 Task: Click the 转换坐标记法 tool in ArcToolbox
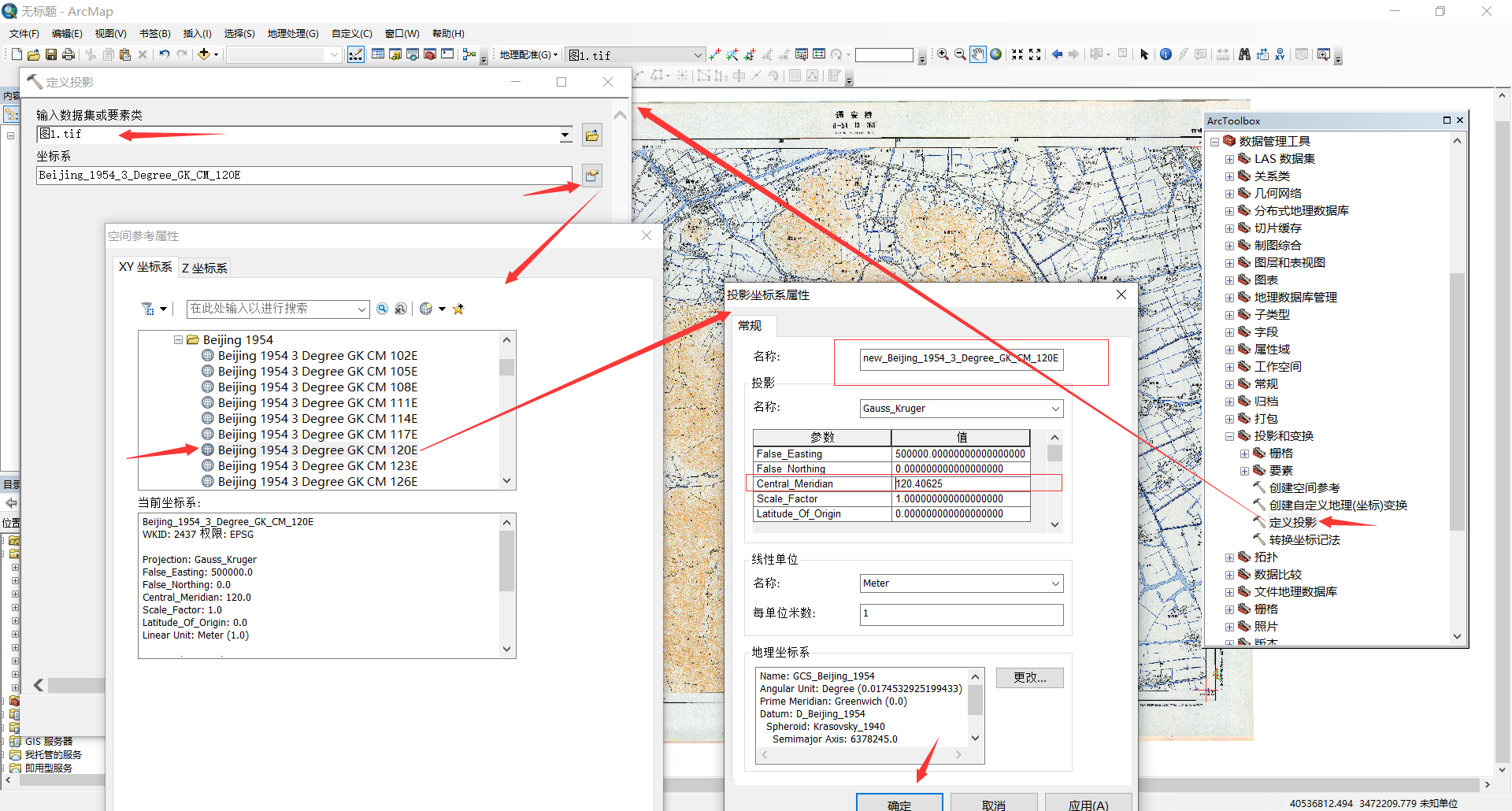[x=1304, y=540]
